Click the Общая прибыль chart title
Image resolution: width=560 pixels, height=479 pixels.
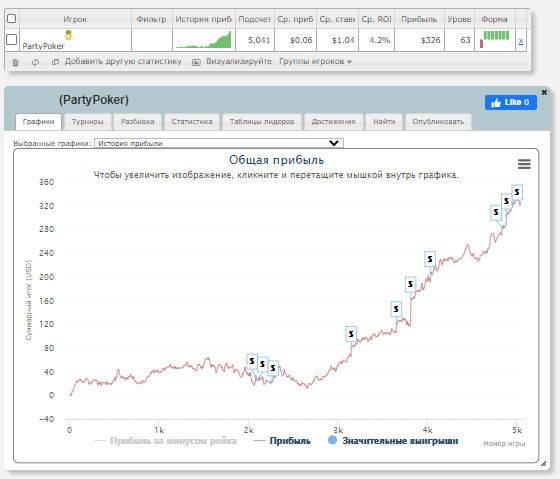point(276,160)
